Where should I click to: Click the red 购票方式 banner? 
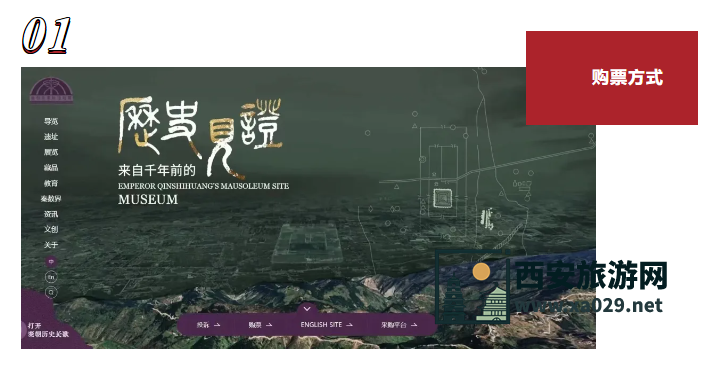(612, 78)
